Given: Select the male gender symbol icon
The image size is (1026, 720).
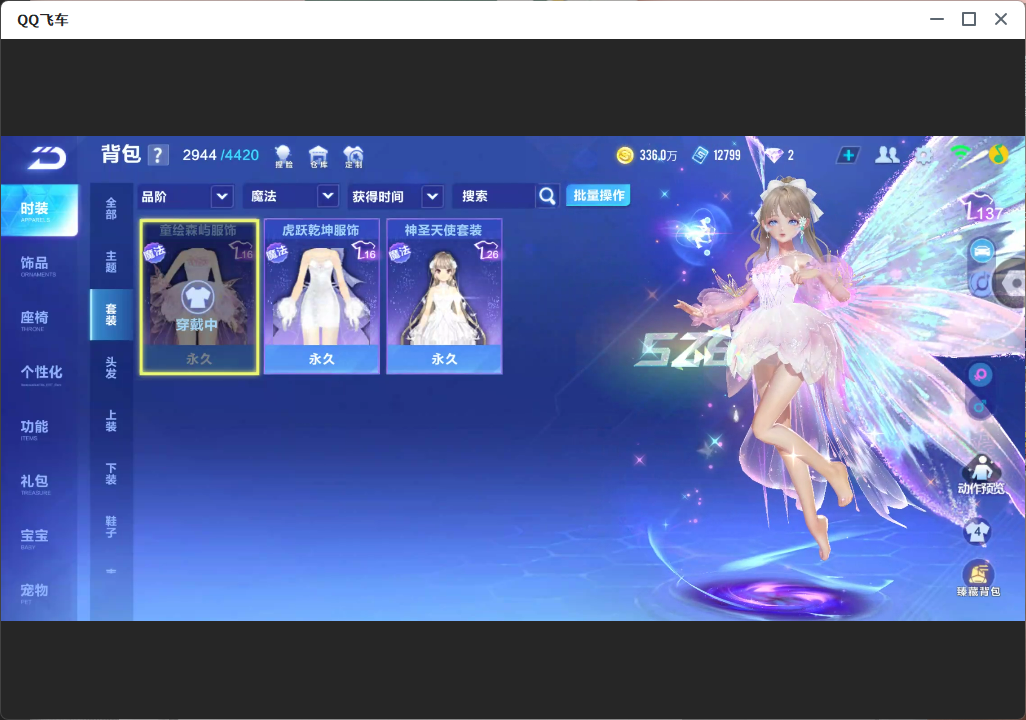Looking at the screenshot, I should pos(980,406).
